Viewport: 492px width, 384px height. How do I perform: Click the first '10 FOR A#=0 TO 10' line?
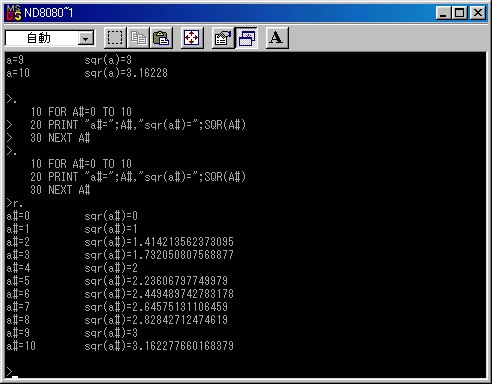81,112
